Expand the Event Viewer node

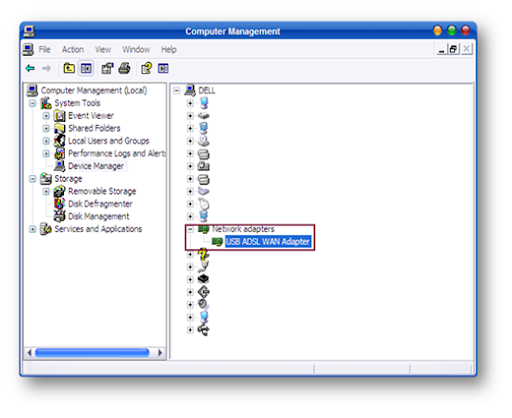[46, 116]
